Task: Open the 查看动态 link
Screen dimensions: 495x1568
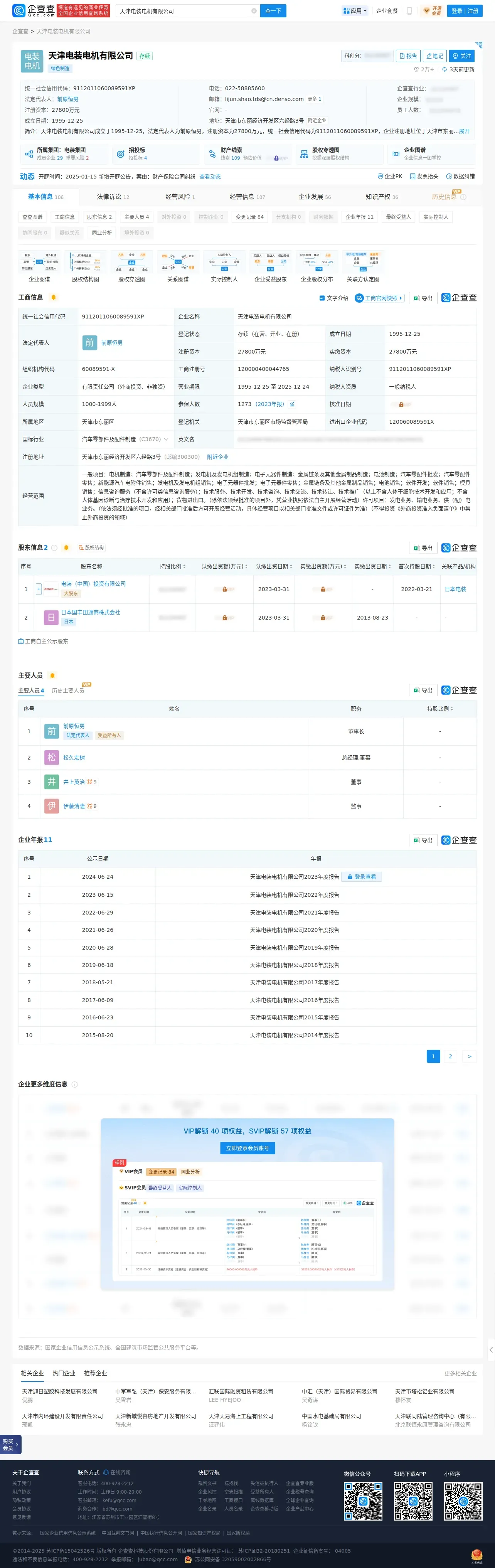Action: [210, 177]
